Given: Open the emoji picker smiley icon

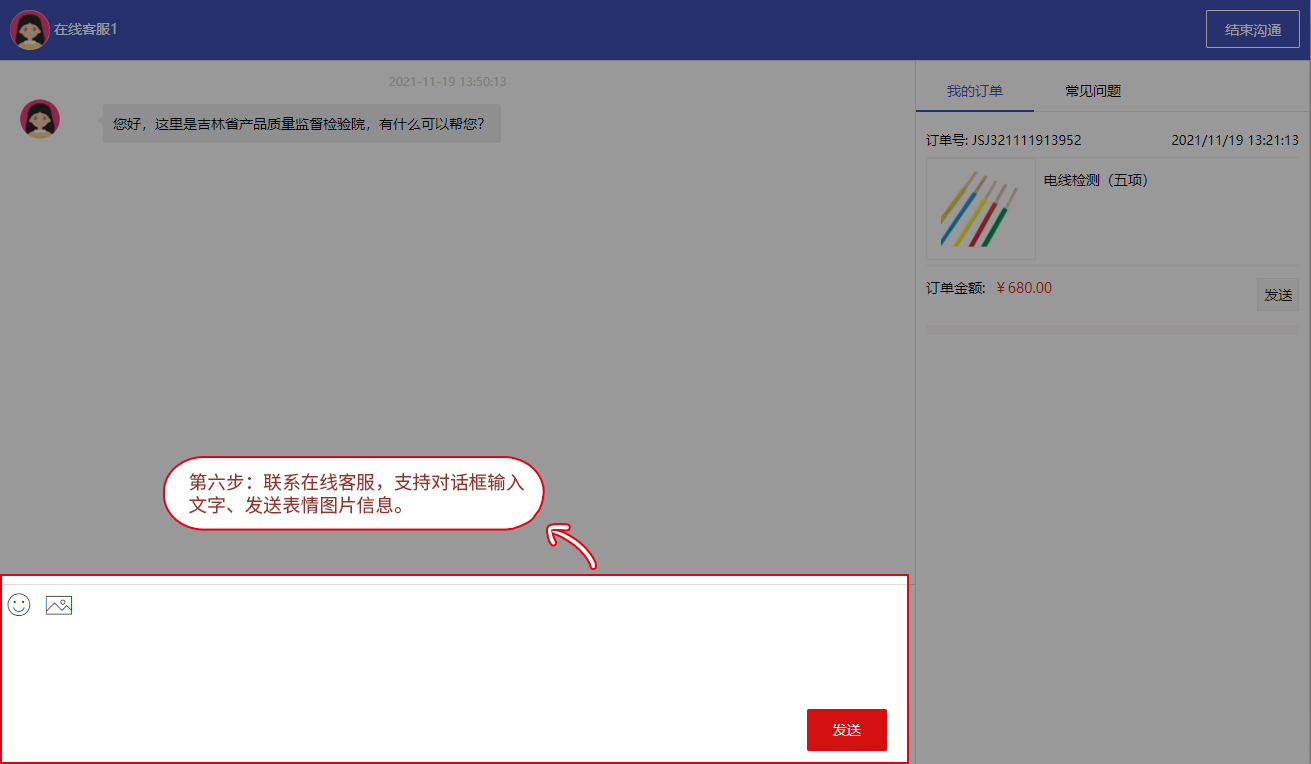Looking at the screenshot, I should coord(19,605).
